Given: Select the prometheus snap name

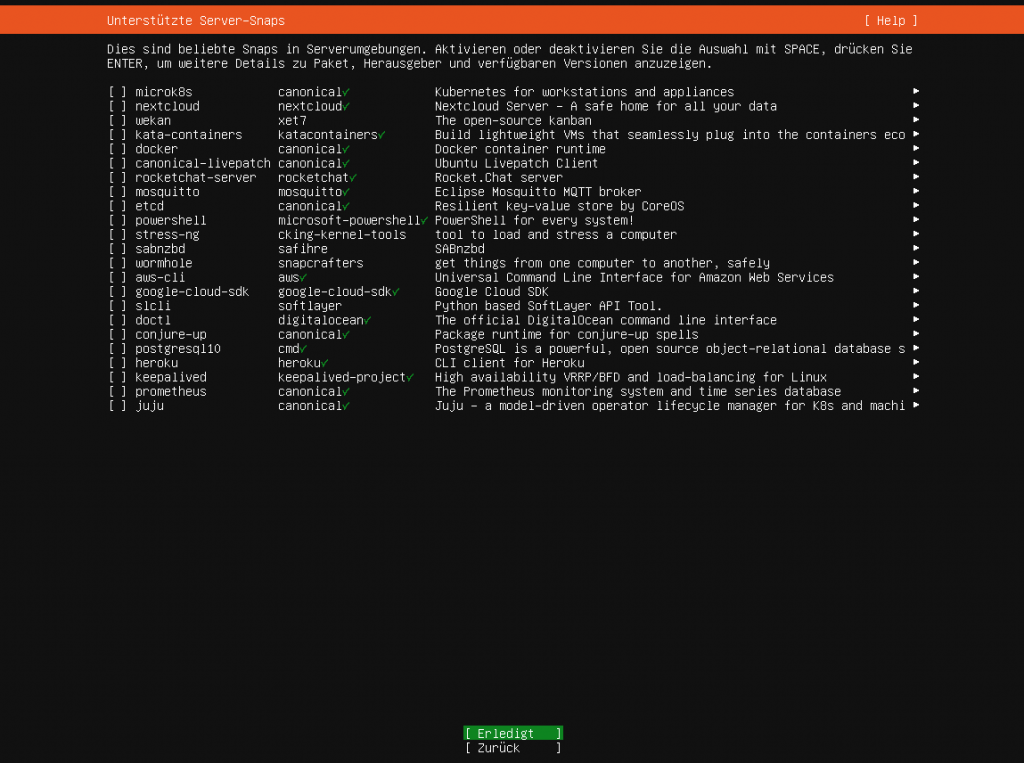Looking at the screenshot, I should [171, 392].
